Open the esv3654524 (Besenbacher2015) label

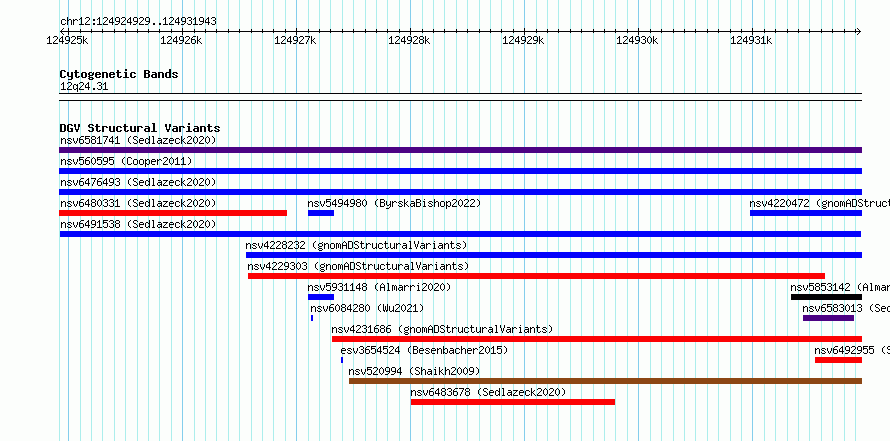[424, 350]
